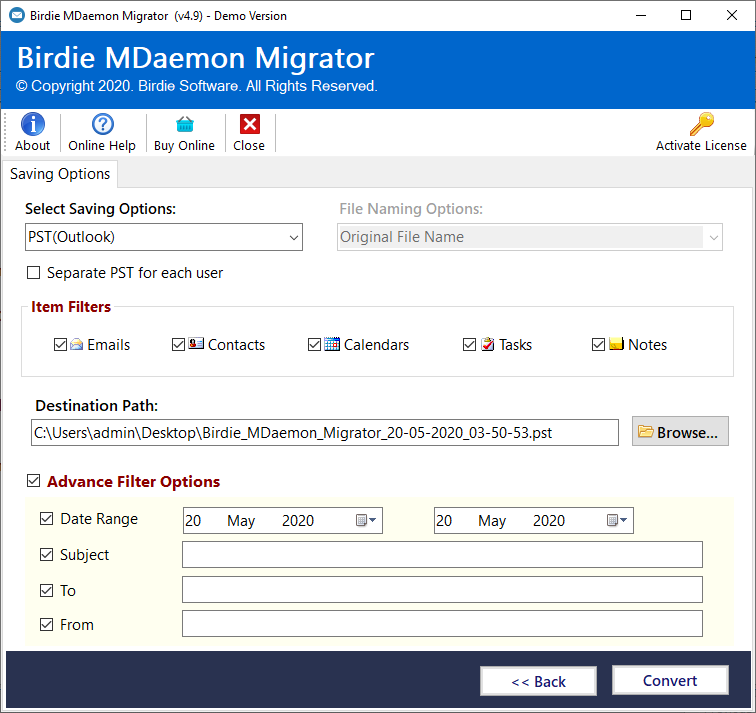
Task: Uncheck the Calendars filter checkbox
Action: pyautogui.click(x=314, y=345)
